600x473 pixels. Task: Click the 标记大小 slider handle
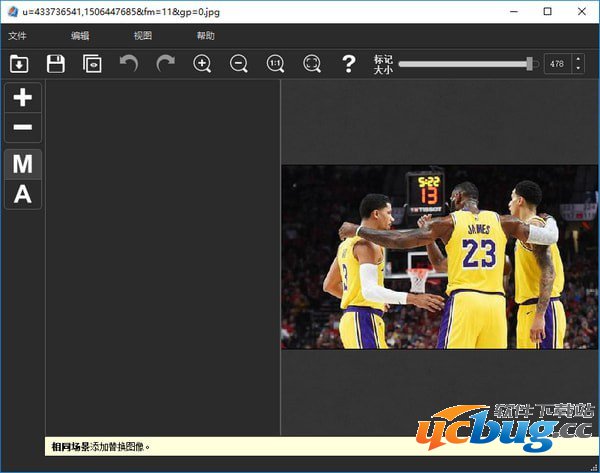point(530,64)
